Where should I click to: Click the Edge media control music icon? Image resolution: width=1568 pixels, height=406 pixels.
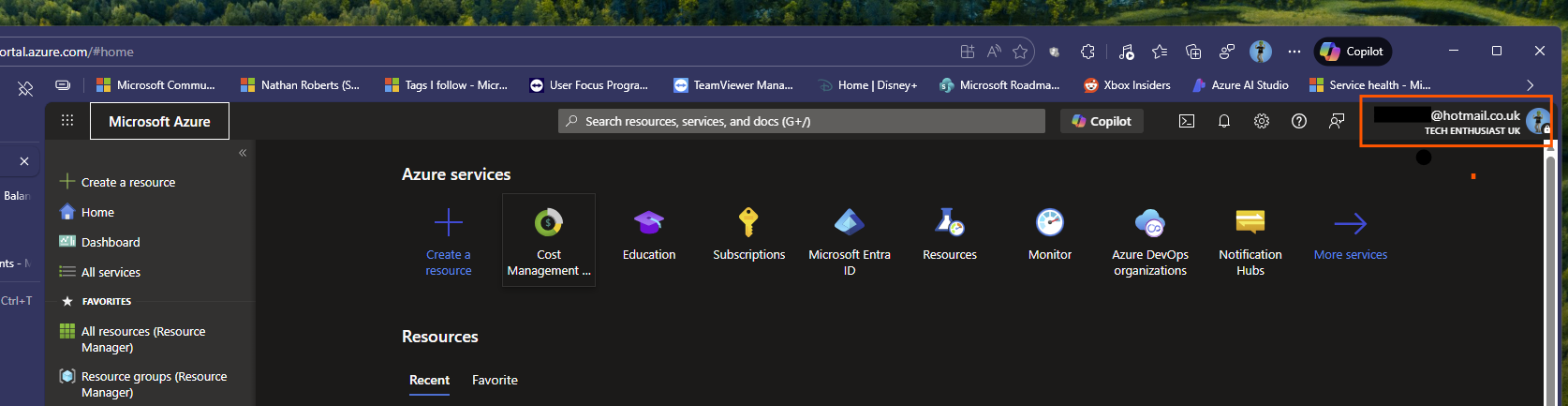tap(1126, 52)
